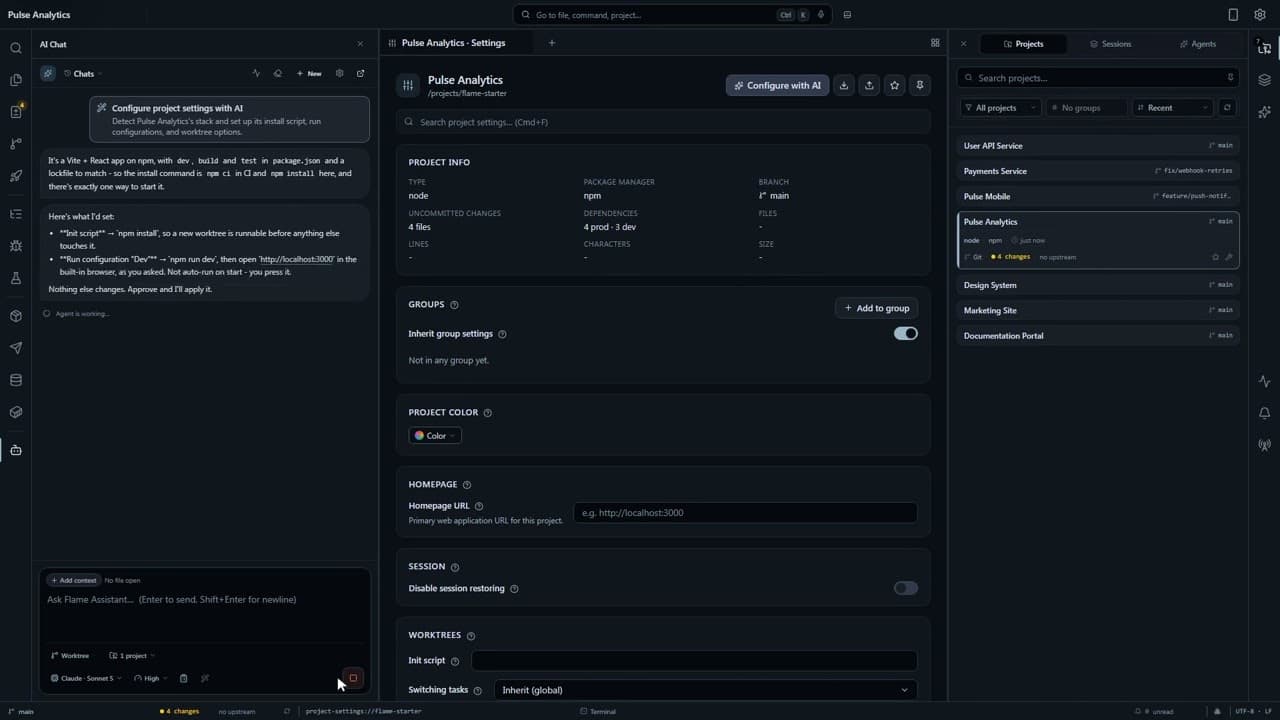1280x720 pixels.
Task: Click the AI Chat settings gear icon
Action: (340, 73)
